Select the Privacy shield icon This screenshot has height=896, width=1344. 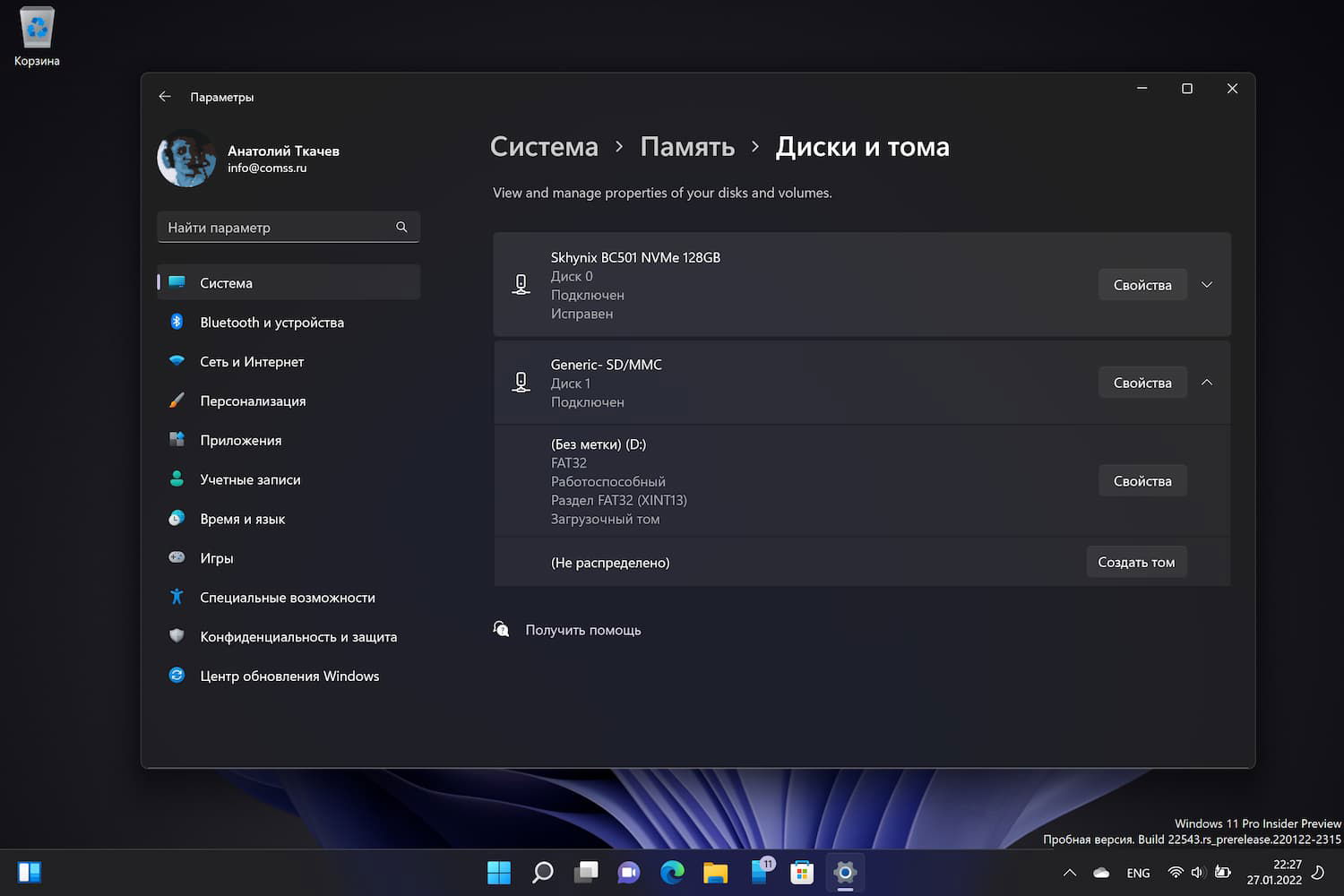click(177, 636)
